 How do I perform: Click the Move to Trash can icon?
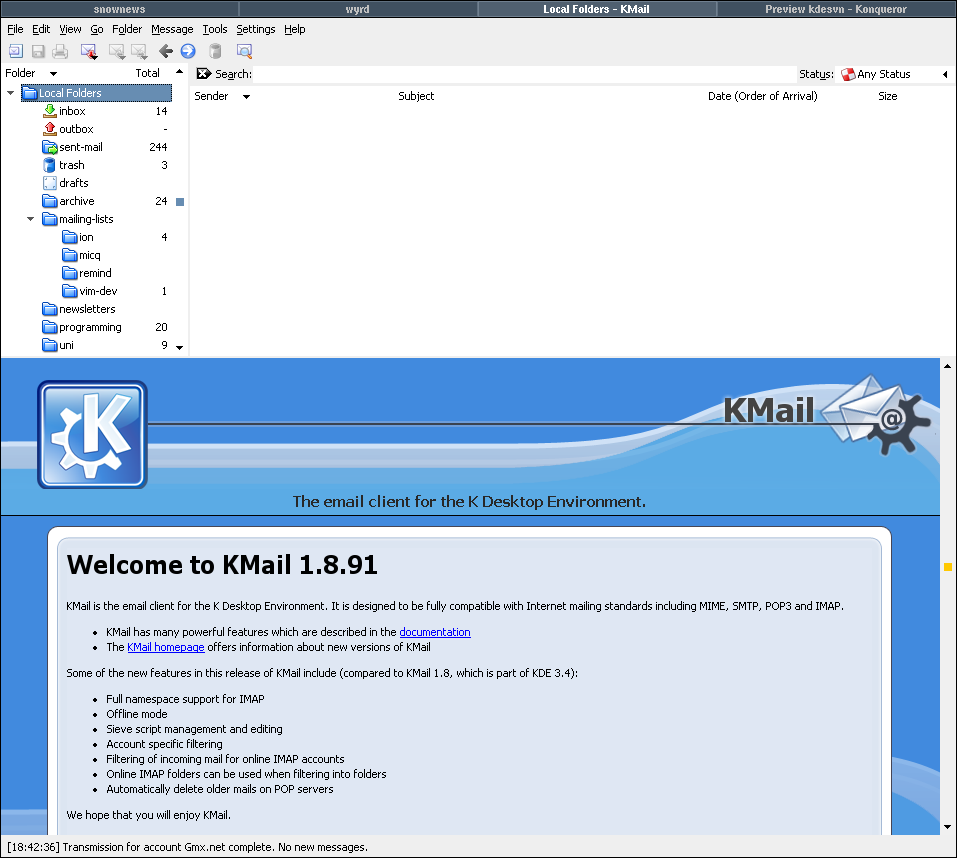(215, 51)
